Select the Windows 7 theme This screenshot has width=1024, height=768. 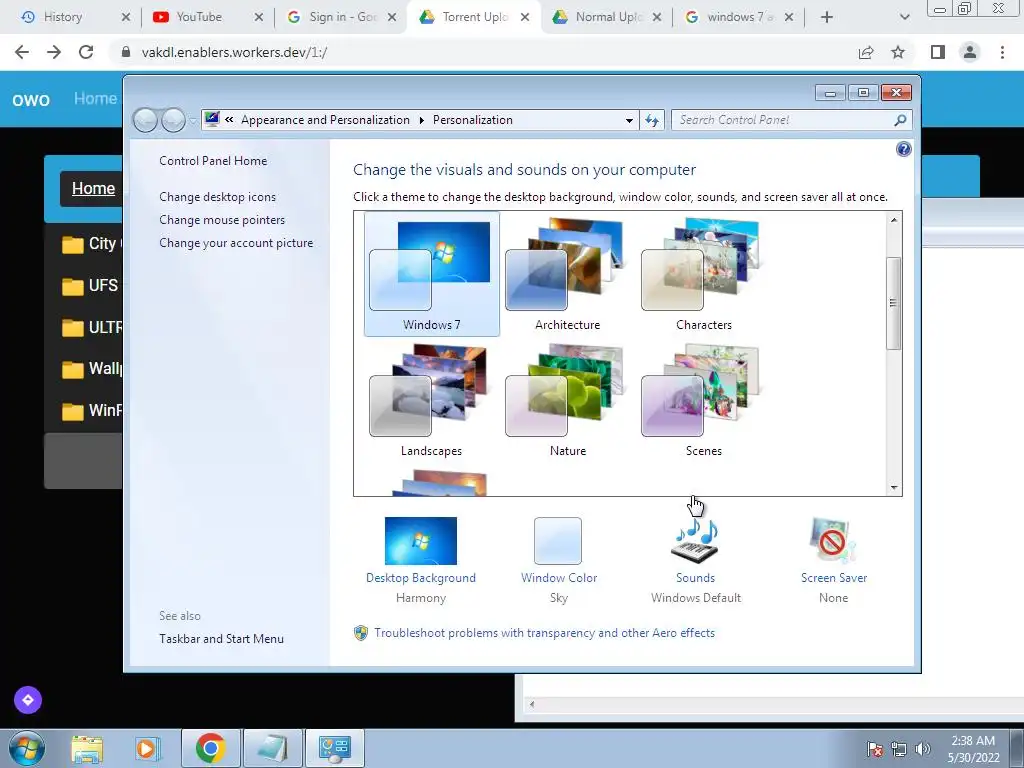[432, 274]
